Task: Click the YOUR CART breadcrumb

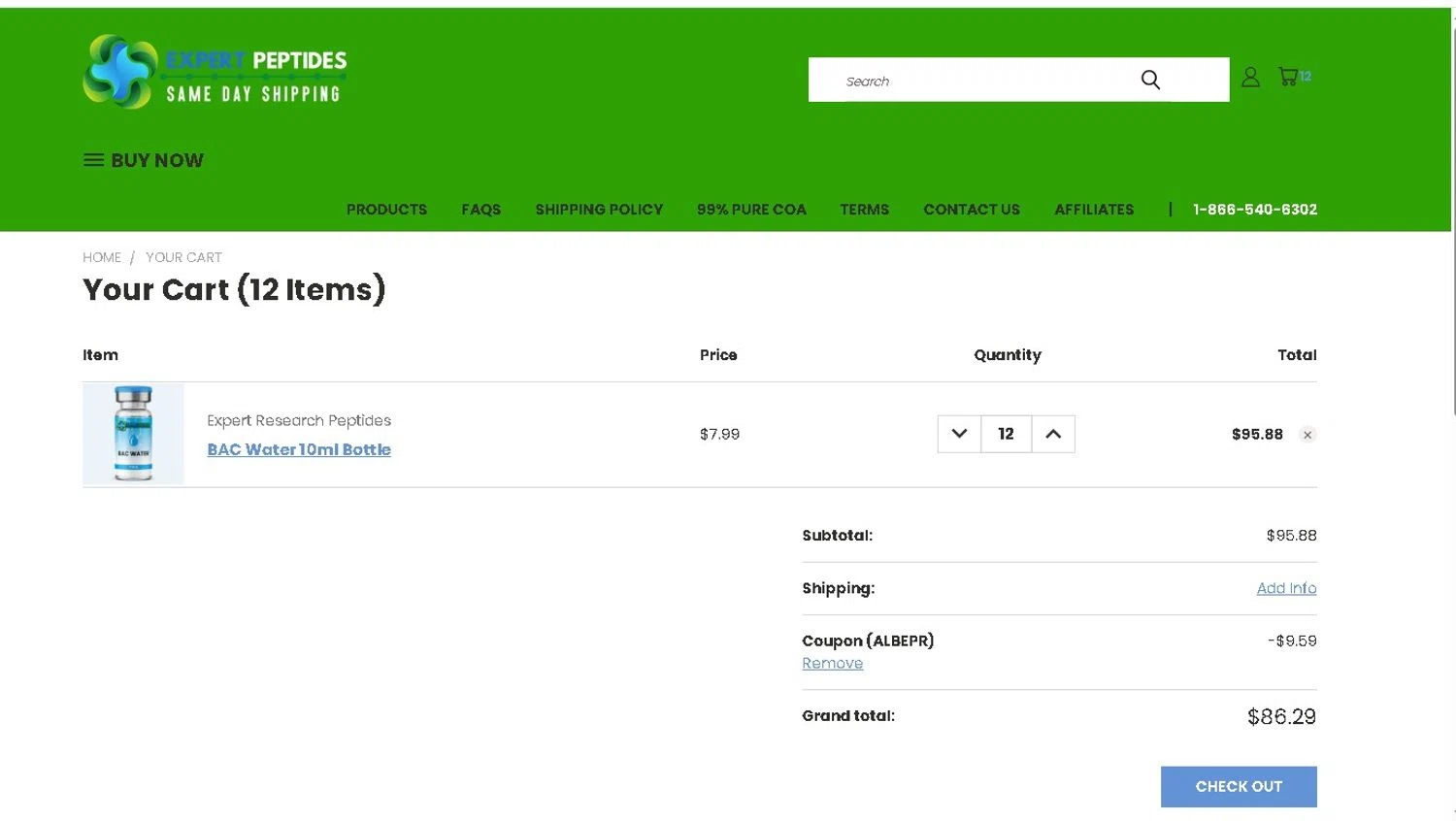Action: [183, 257]
